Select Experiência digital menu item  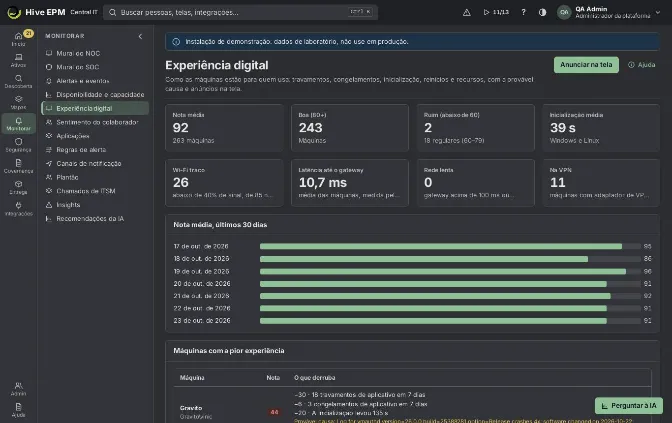click(x=95, y=108)
